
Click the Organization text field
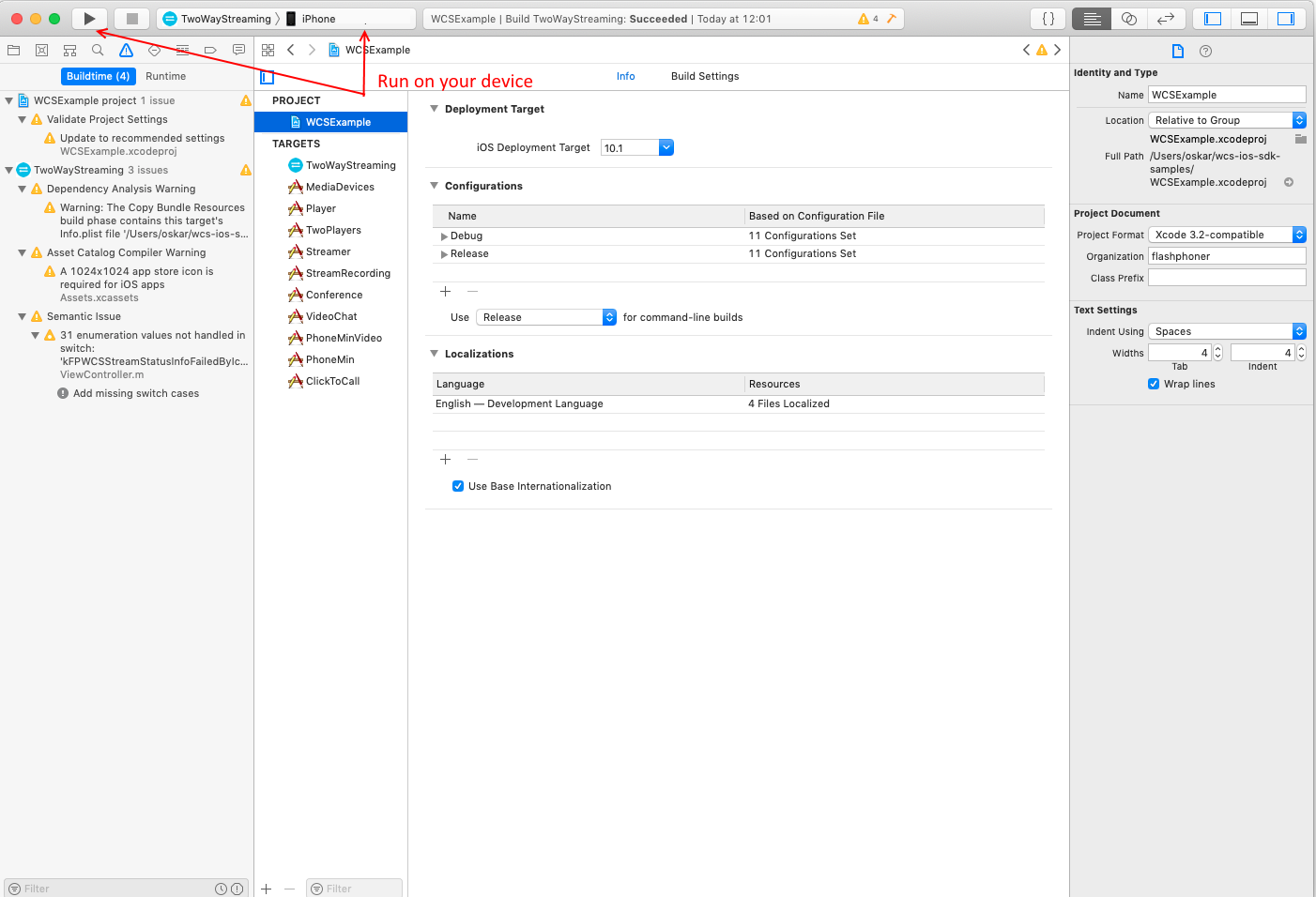pyautogui.click(x=1226, y=256)
